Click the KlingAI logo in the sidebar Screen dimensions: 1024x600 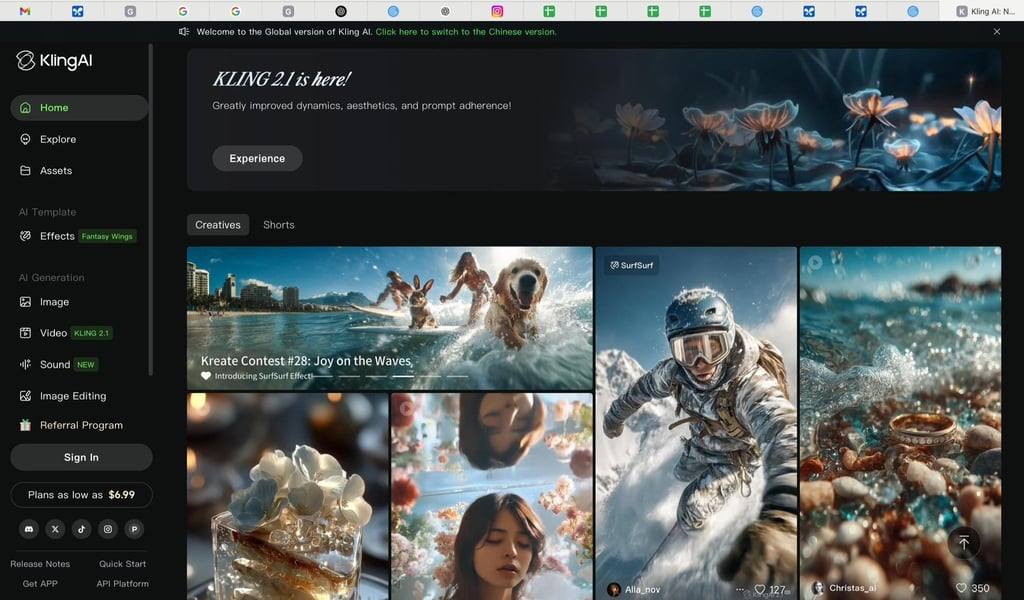[x=54, y=61]
